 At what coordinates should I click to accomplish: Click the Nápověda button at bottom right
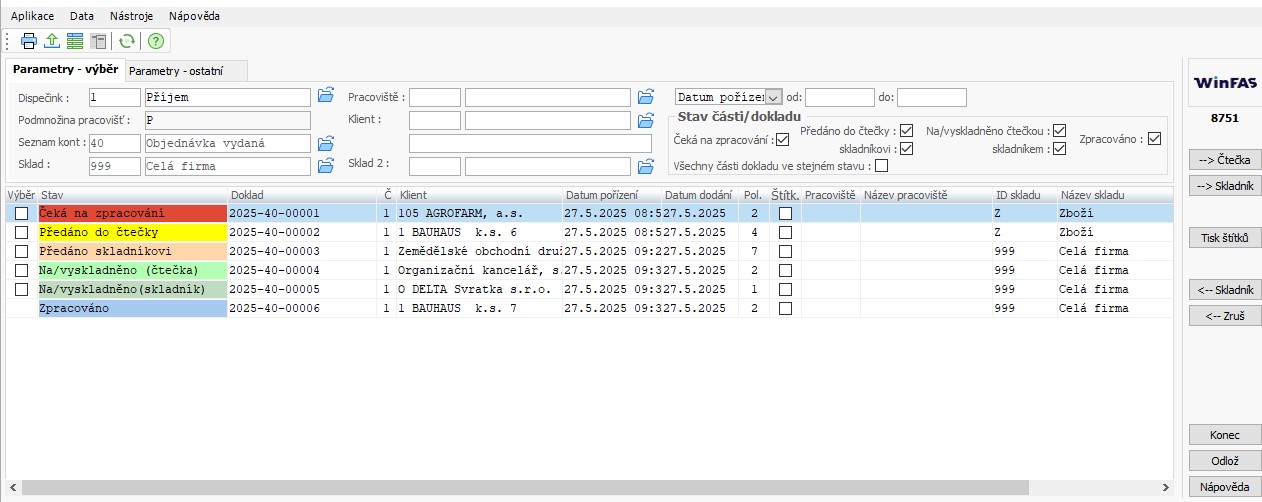point(1225,487)
